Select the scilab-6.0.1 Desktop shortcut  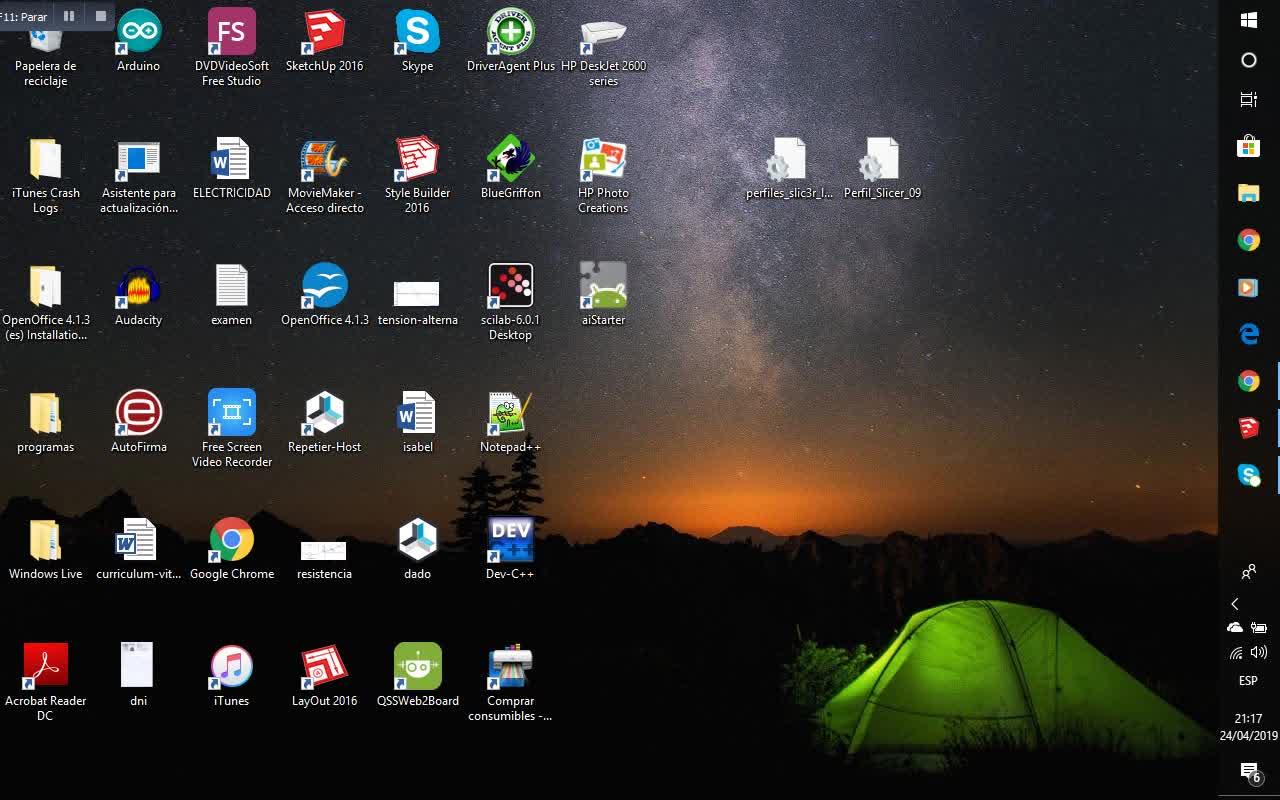510,302
